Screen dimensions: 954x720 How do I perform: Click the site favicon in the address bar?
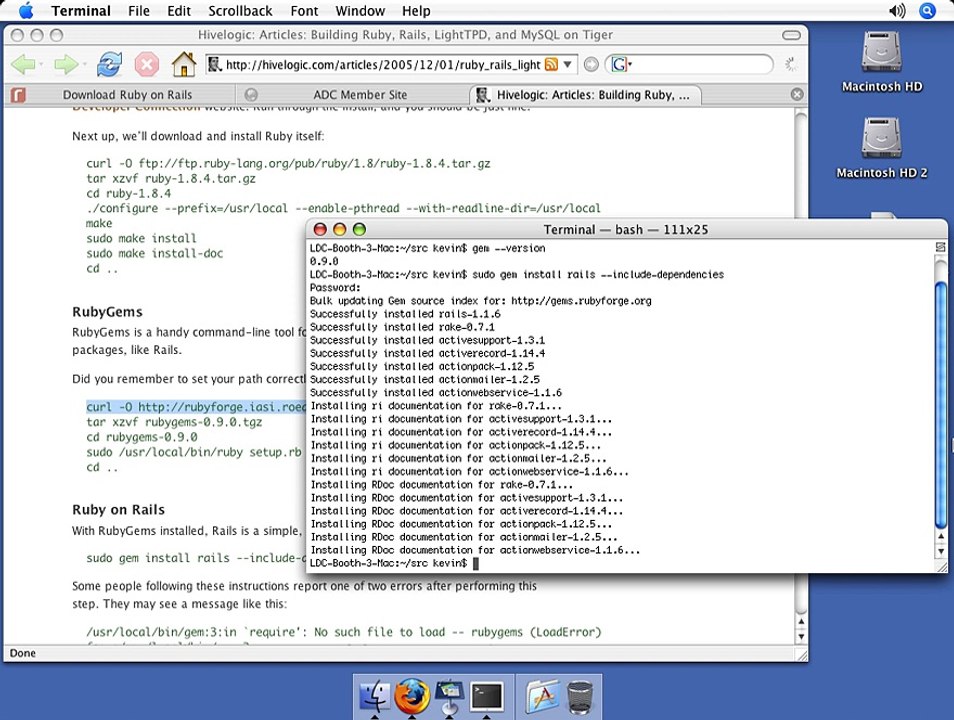[214, 64]
